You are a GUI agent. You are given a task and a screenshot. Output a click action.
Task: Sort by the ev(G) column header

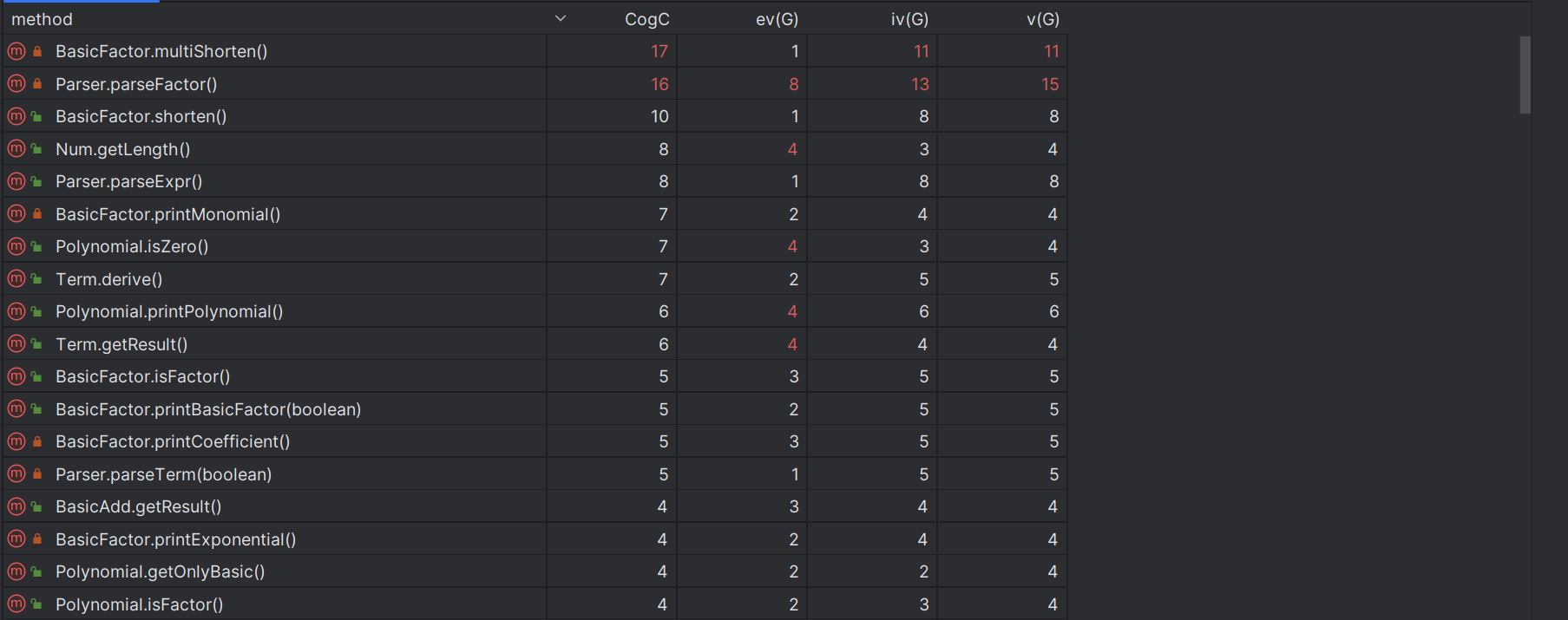point(777,19)
